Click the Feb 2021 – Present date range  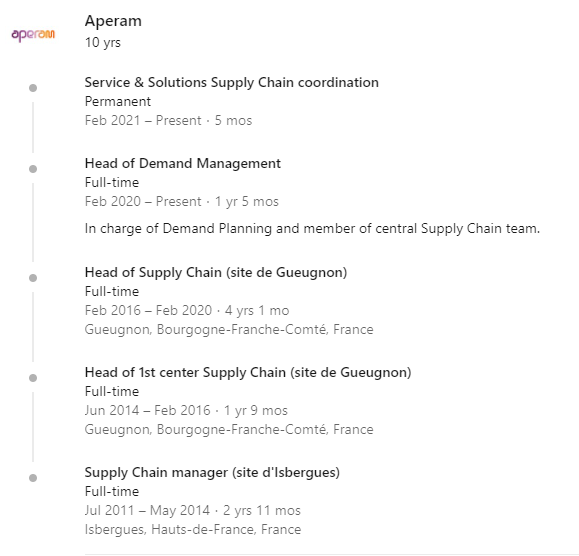coord(143,121)
